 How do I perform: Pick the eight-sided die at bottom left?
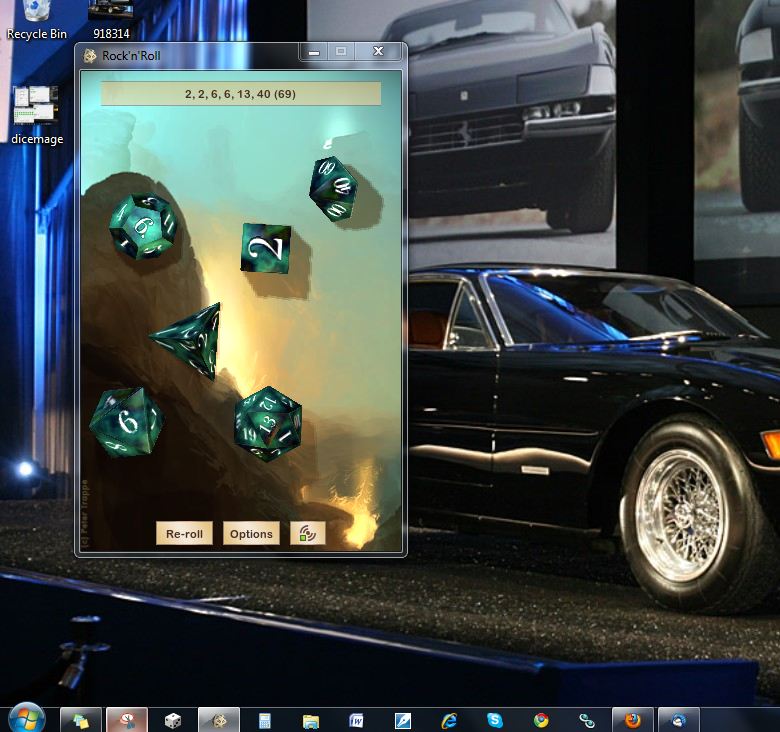click(x=125, y=422)
